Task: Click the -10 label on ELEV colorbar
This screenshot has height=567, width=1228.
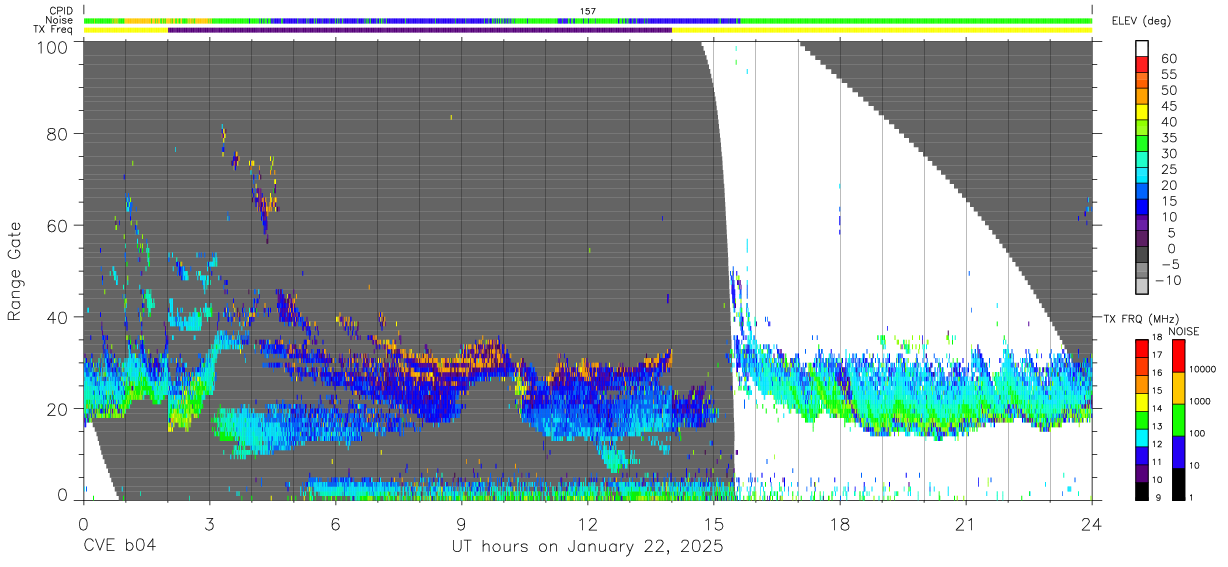Action: 1168,280
